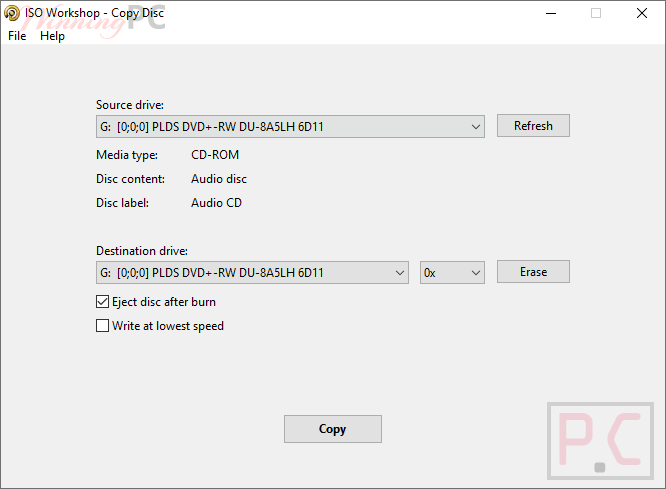Close the ISO Workshop window

642,13
